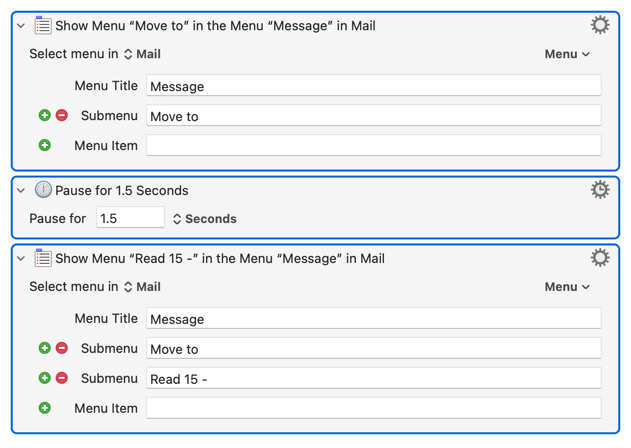Click empty Menu Item field in first action
Viewport: 631px width, 448px height.
(x=373, y=146)
